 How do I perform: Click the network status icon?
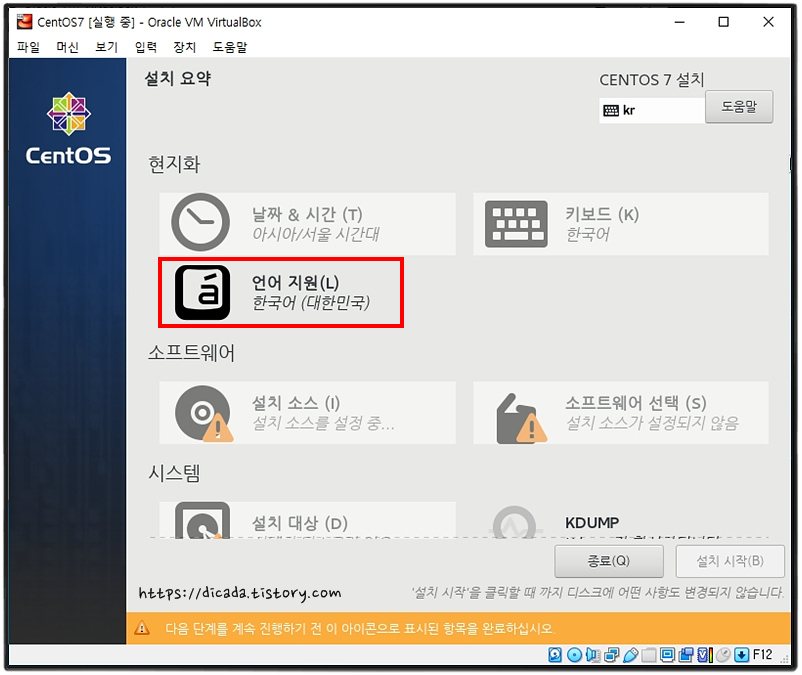click(612, 655)
